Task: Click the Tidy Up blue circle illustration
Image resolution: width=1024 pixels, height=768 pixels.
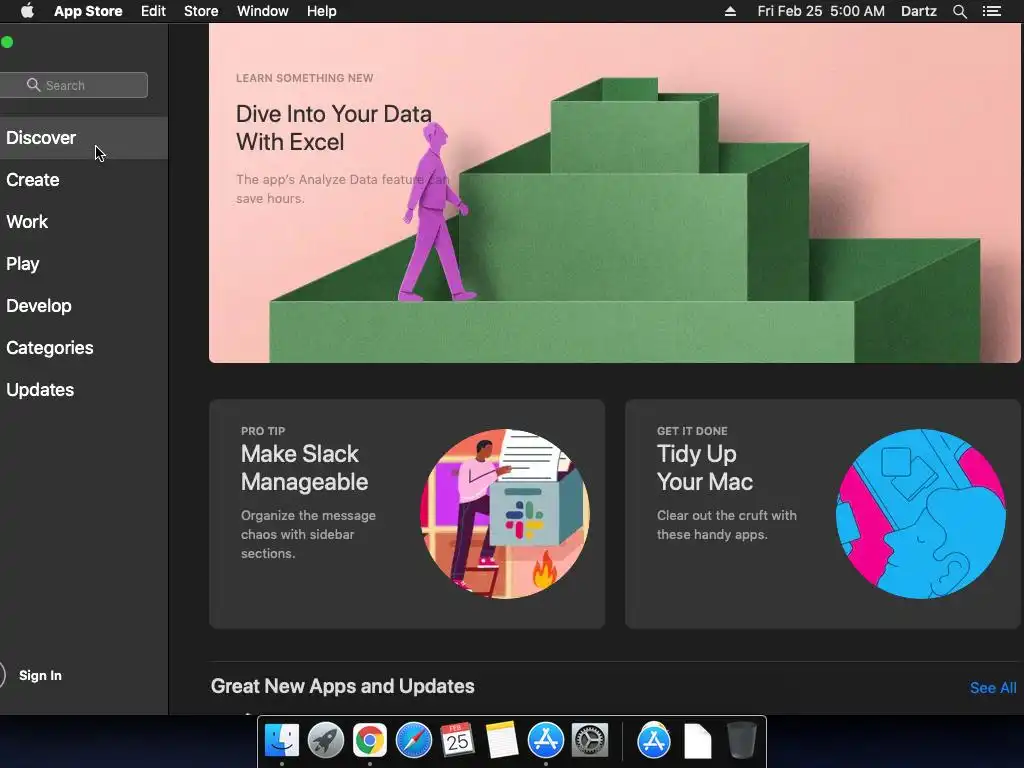Action: pyautogui.click(x=921, y=513)
